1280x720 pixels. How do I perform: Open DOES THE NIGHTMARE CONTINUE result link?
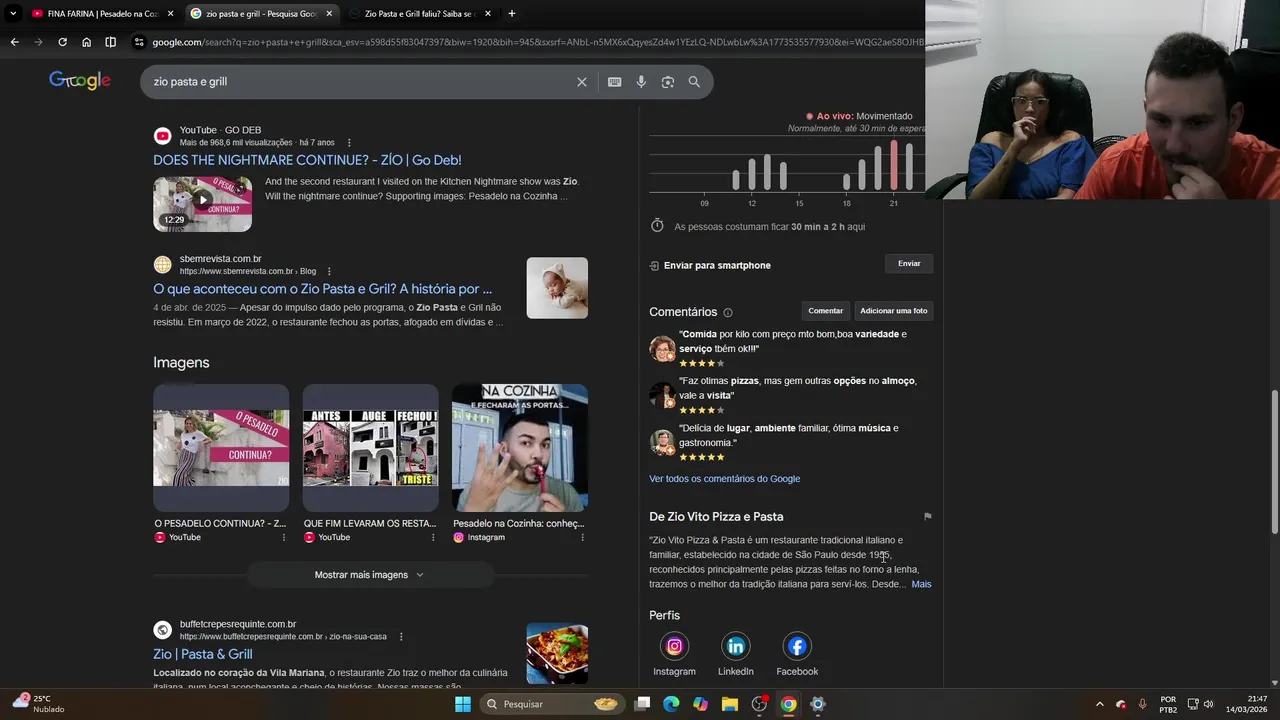307,160
